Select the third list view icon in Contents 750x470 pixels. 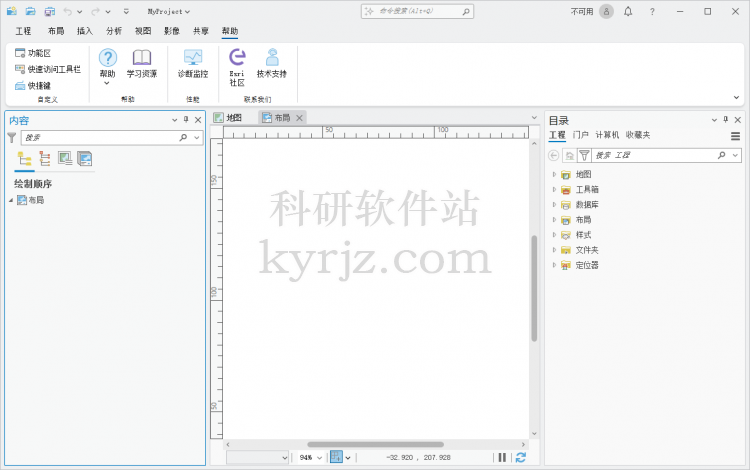65,159
